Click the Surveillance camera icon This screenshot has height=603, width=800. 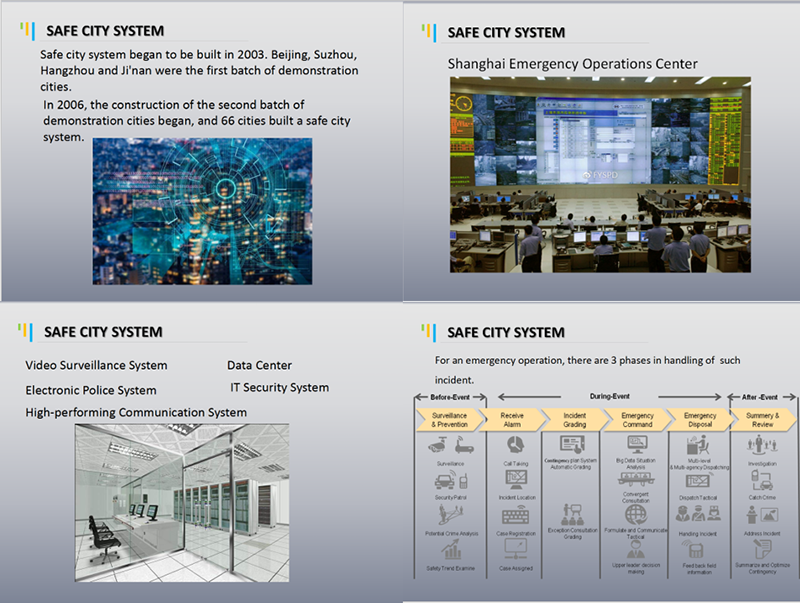click(x=438, y=446)
